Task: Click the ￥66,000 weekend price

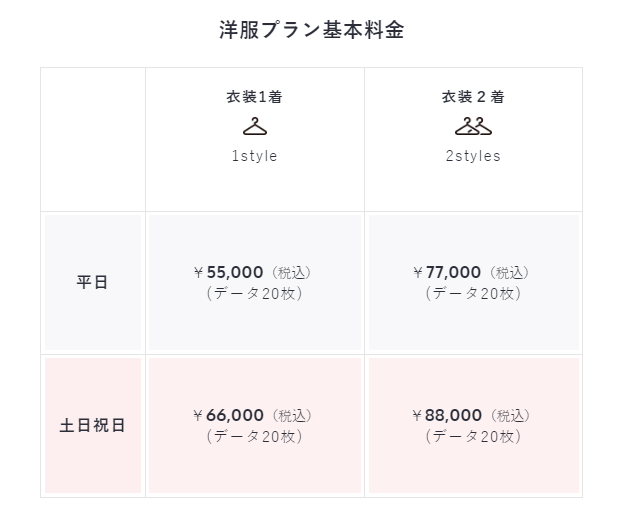Action: point(228,415)
